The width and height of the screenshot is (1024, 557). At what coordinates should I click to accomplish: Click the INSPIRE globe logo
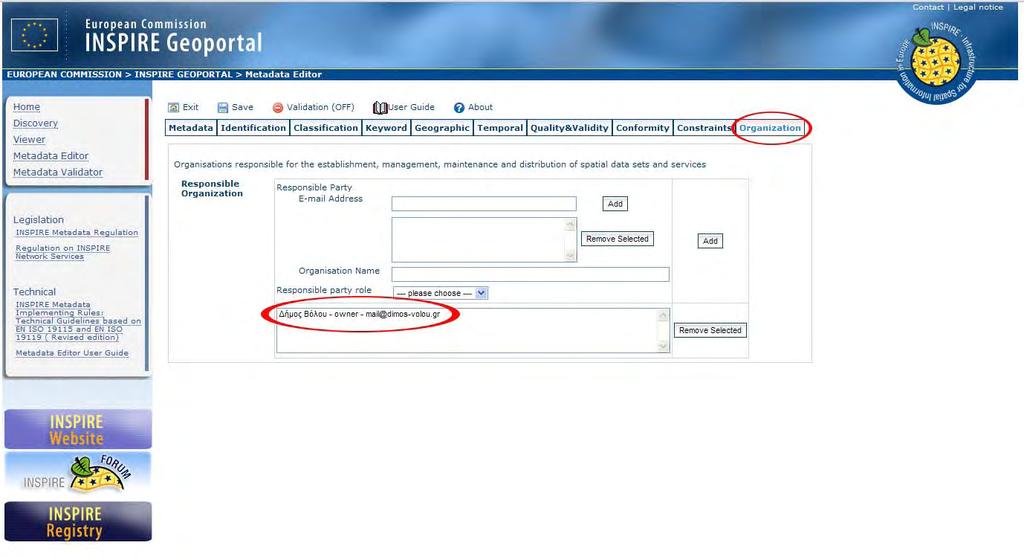[x=936, y=63]
